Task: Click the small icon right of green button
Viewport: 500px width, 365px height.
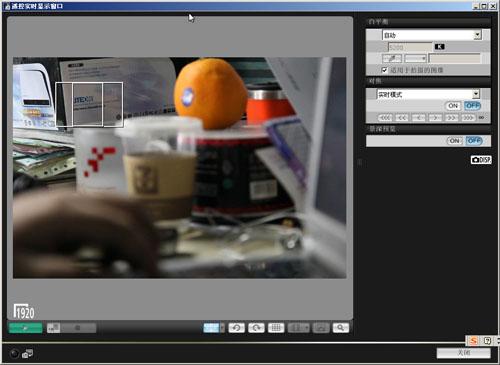Action: (x=53, y=328)
